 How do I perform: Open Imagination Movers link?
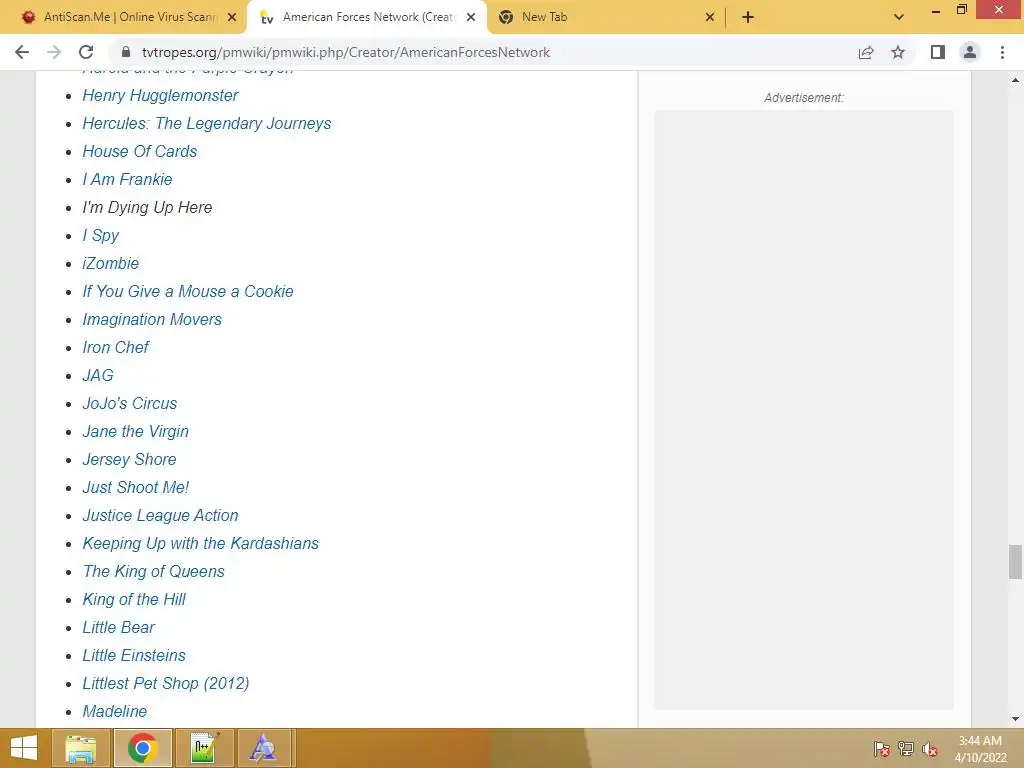click(152, 320)
